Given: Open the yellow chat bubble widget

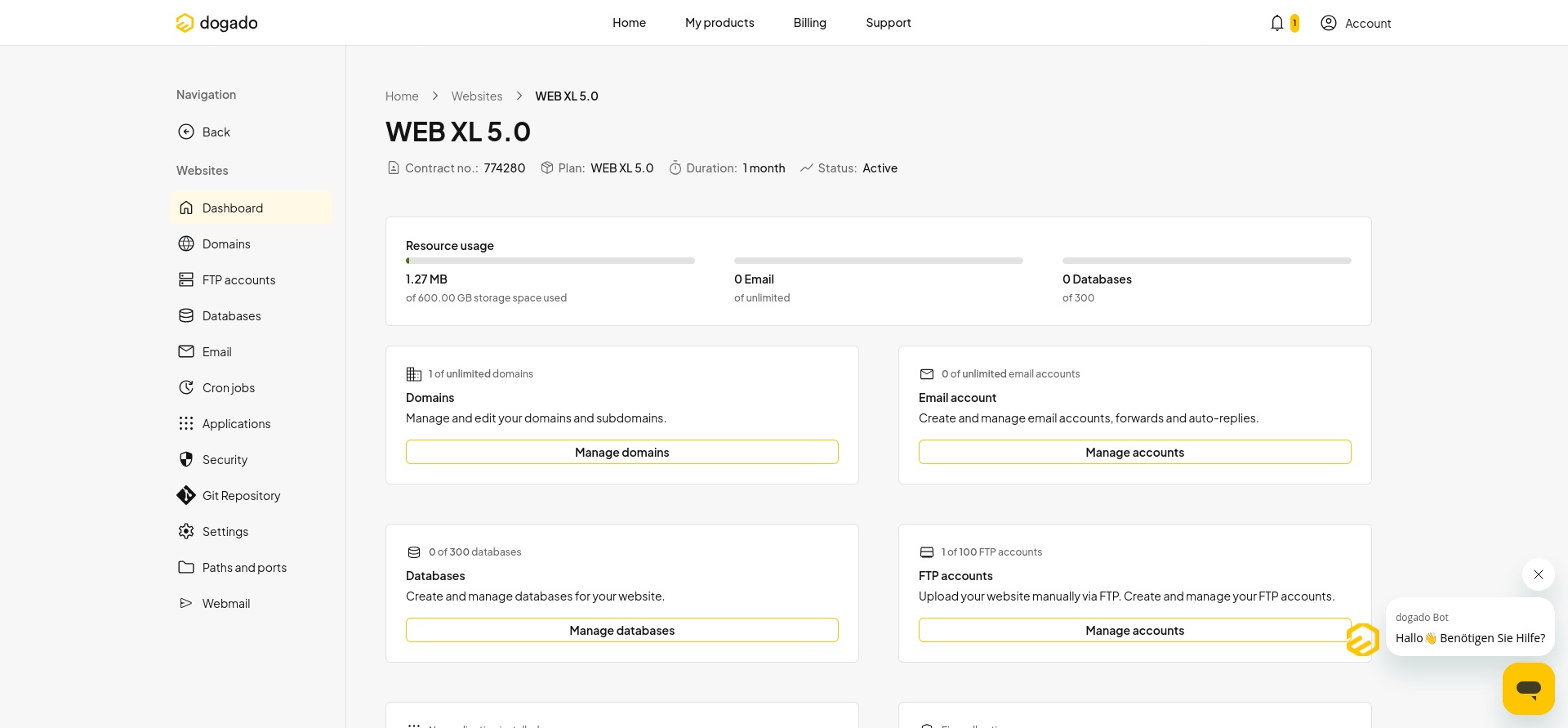Looking at the screenshot, I should (1529, 689).
